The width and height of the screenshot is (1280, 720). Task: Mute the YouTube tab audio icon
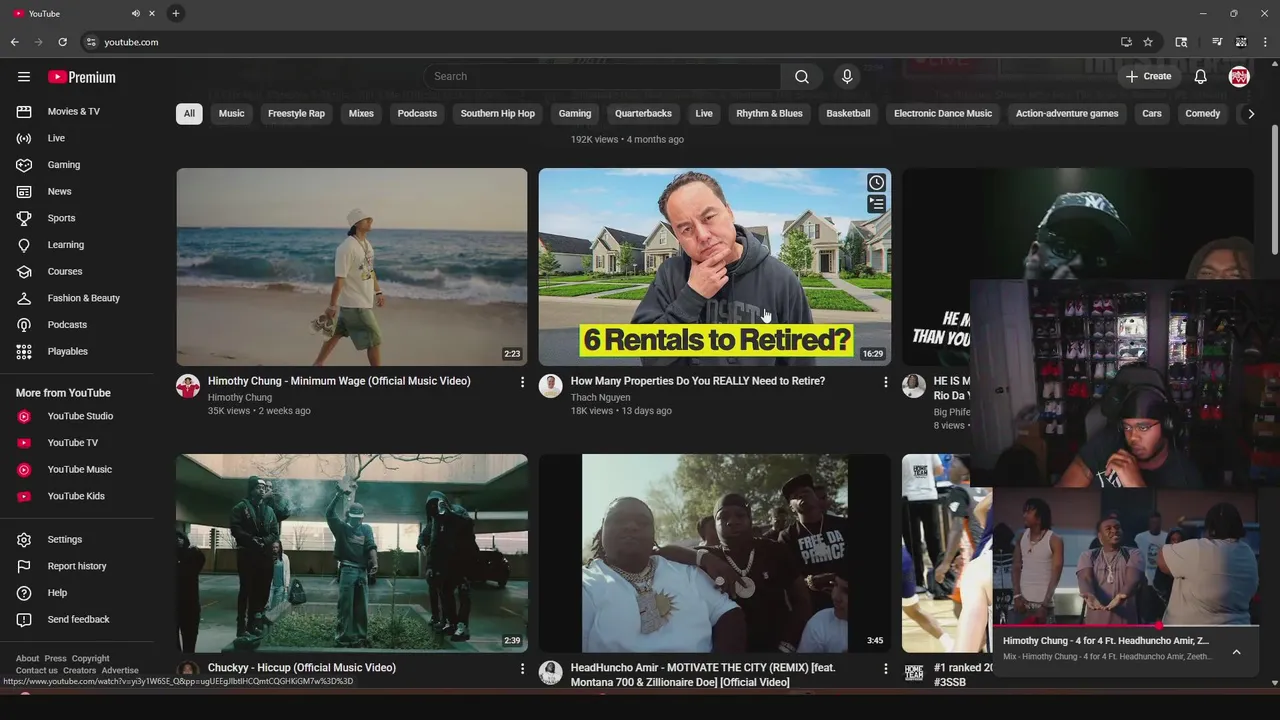(135, 13)
